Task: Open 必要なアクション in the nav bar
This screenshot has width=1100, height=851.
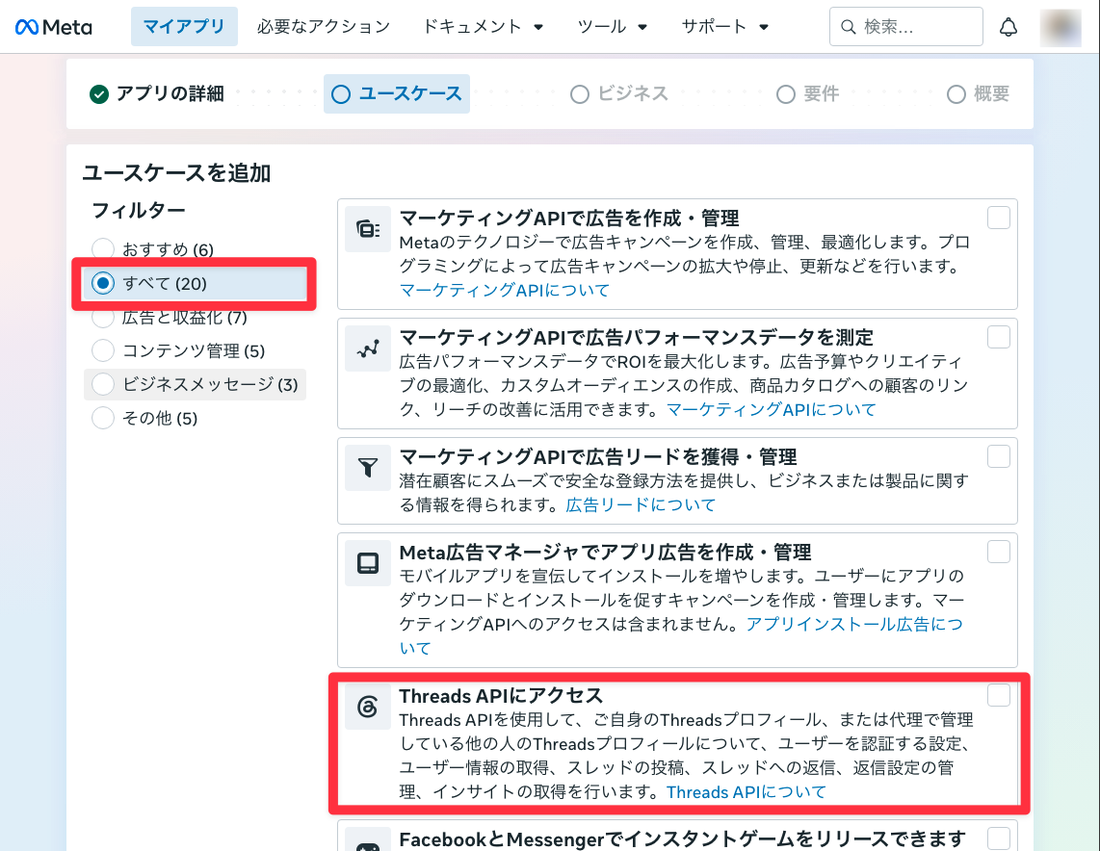Action: 323,27
